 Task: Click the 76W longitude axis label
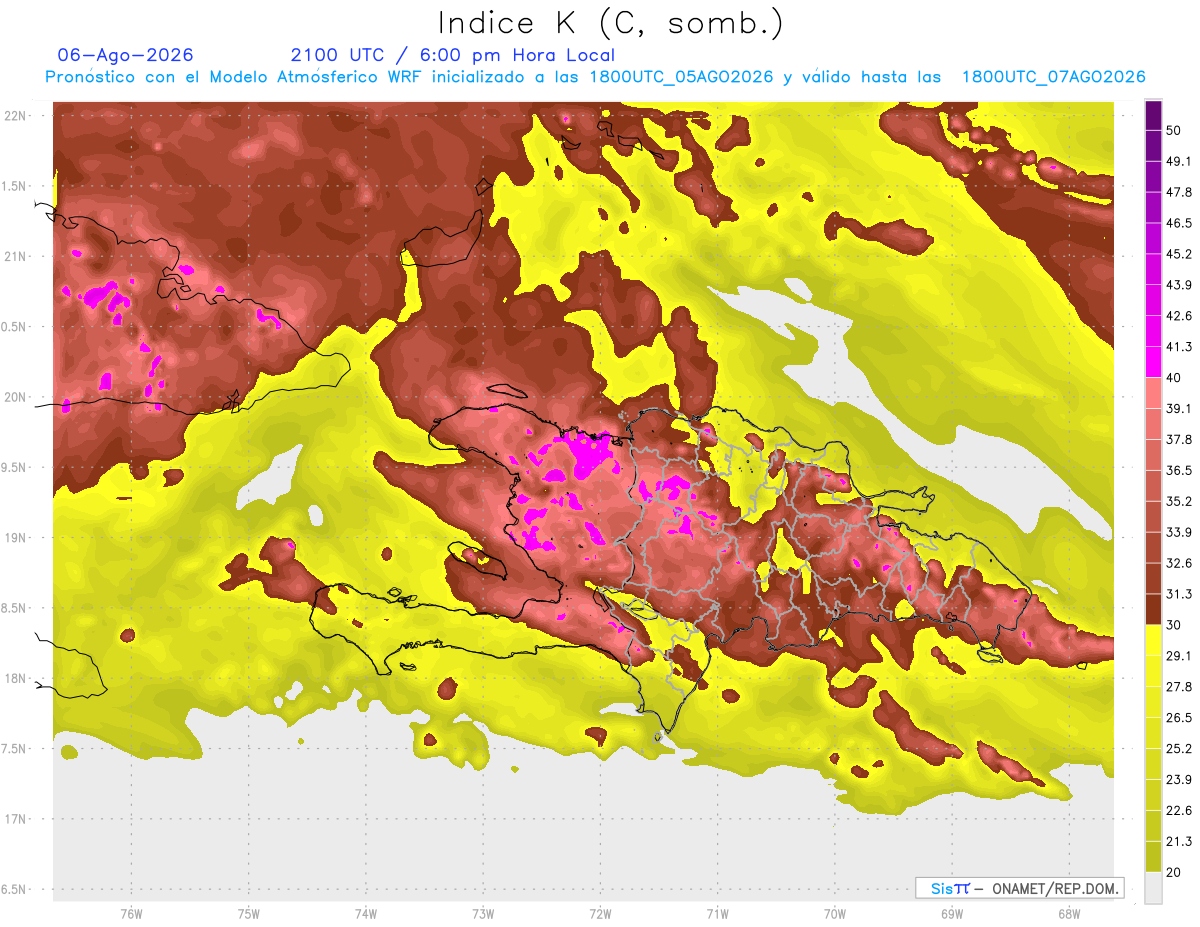click(131, 913)
